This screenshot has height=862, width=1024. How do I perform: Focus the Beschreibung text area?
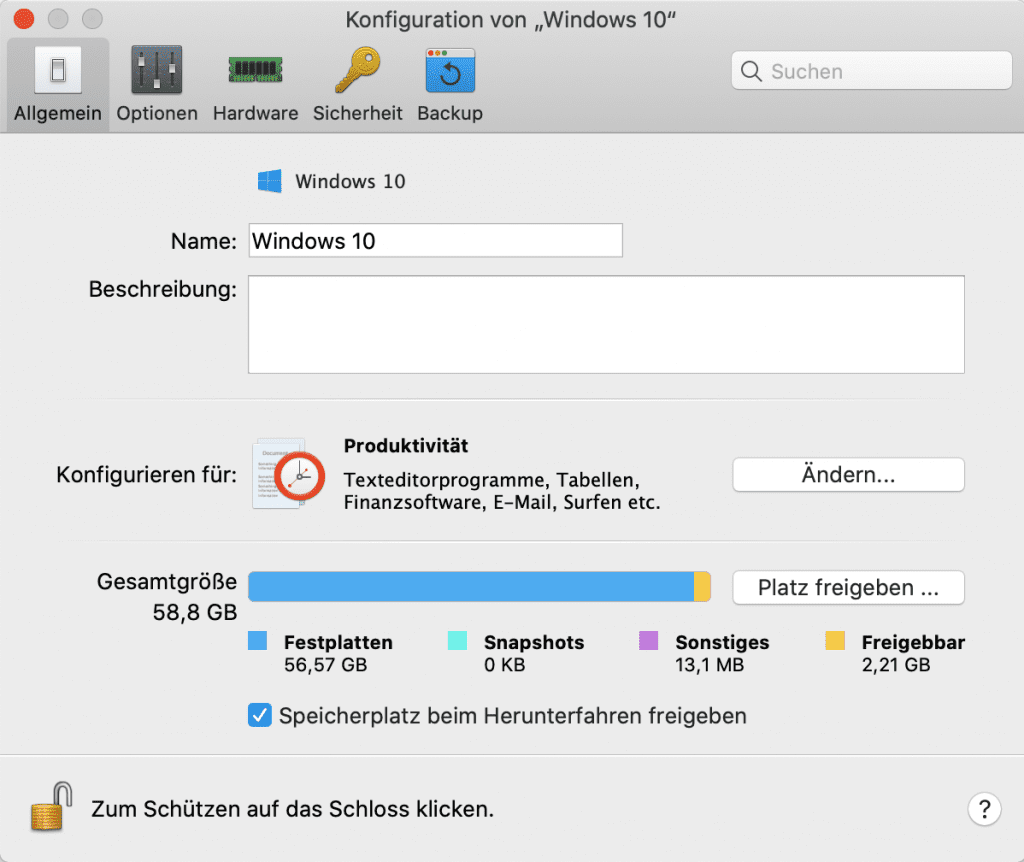(605, 325)
